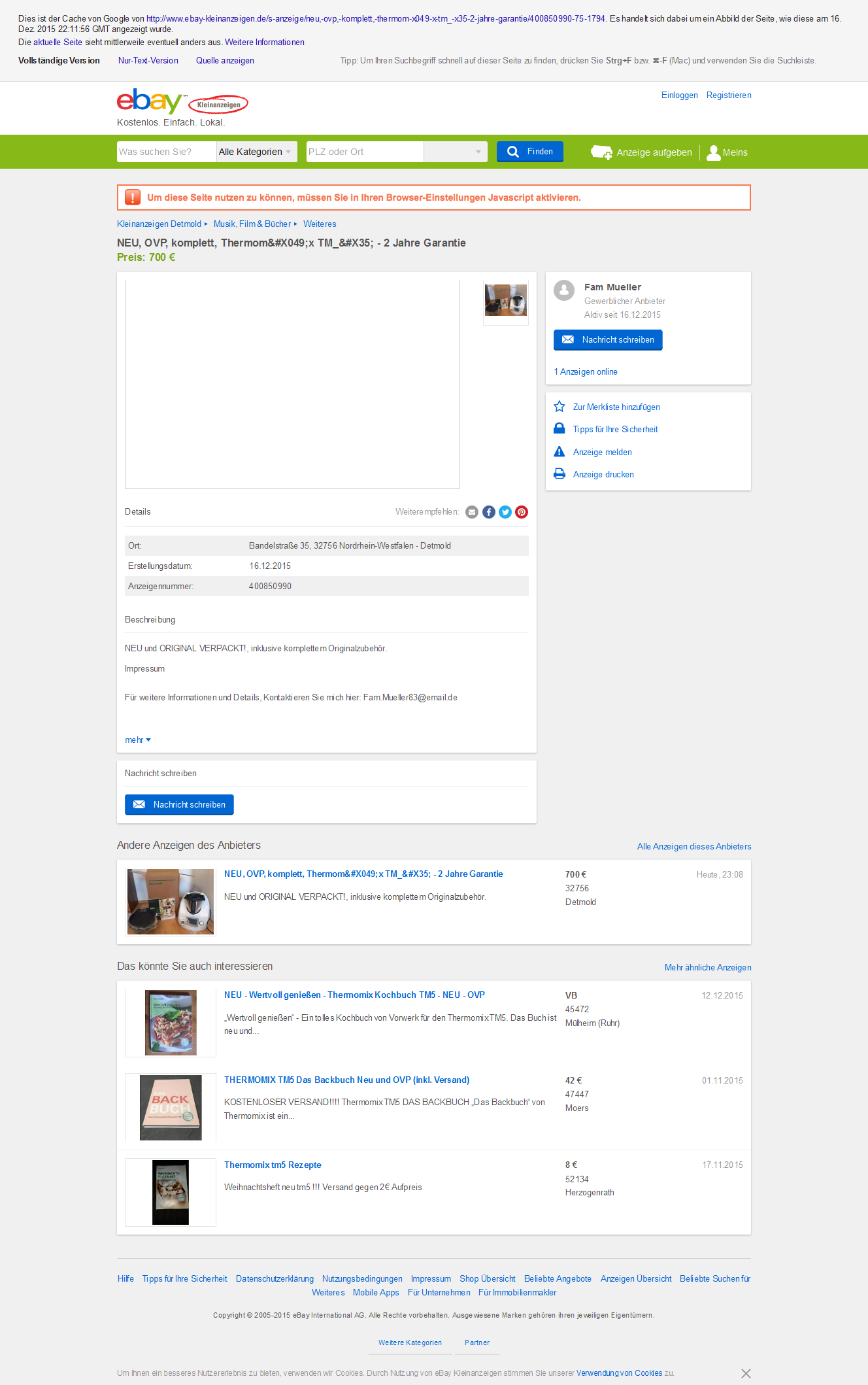Viewport: 868px width, 1385px height.
Task: Open Nur-Text-Version of the cache
Action: (148, 61)
